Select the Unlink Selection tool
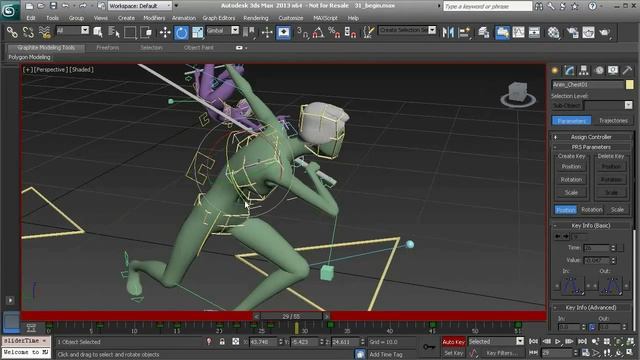 [28, 32]
